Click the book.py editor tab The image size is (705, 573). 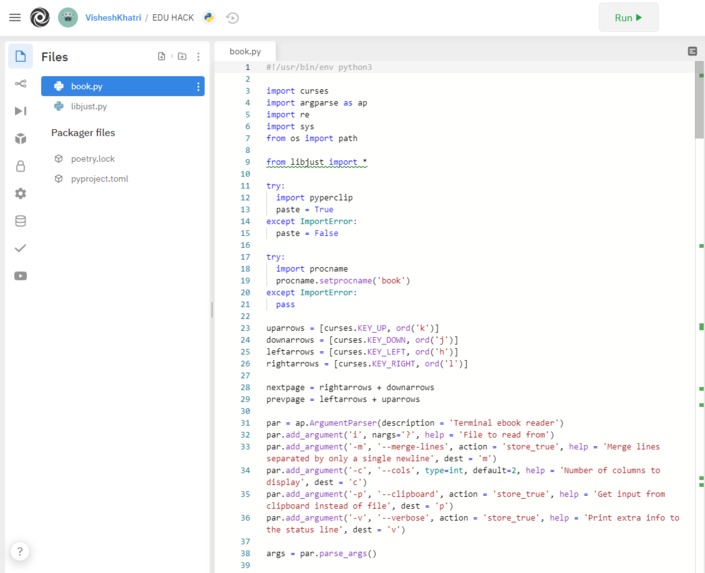click(x=245, y=51)
